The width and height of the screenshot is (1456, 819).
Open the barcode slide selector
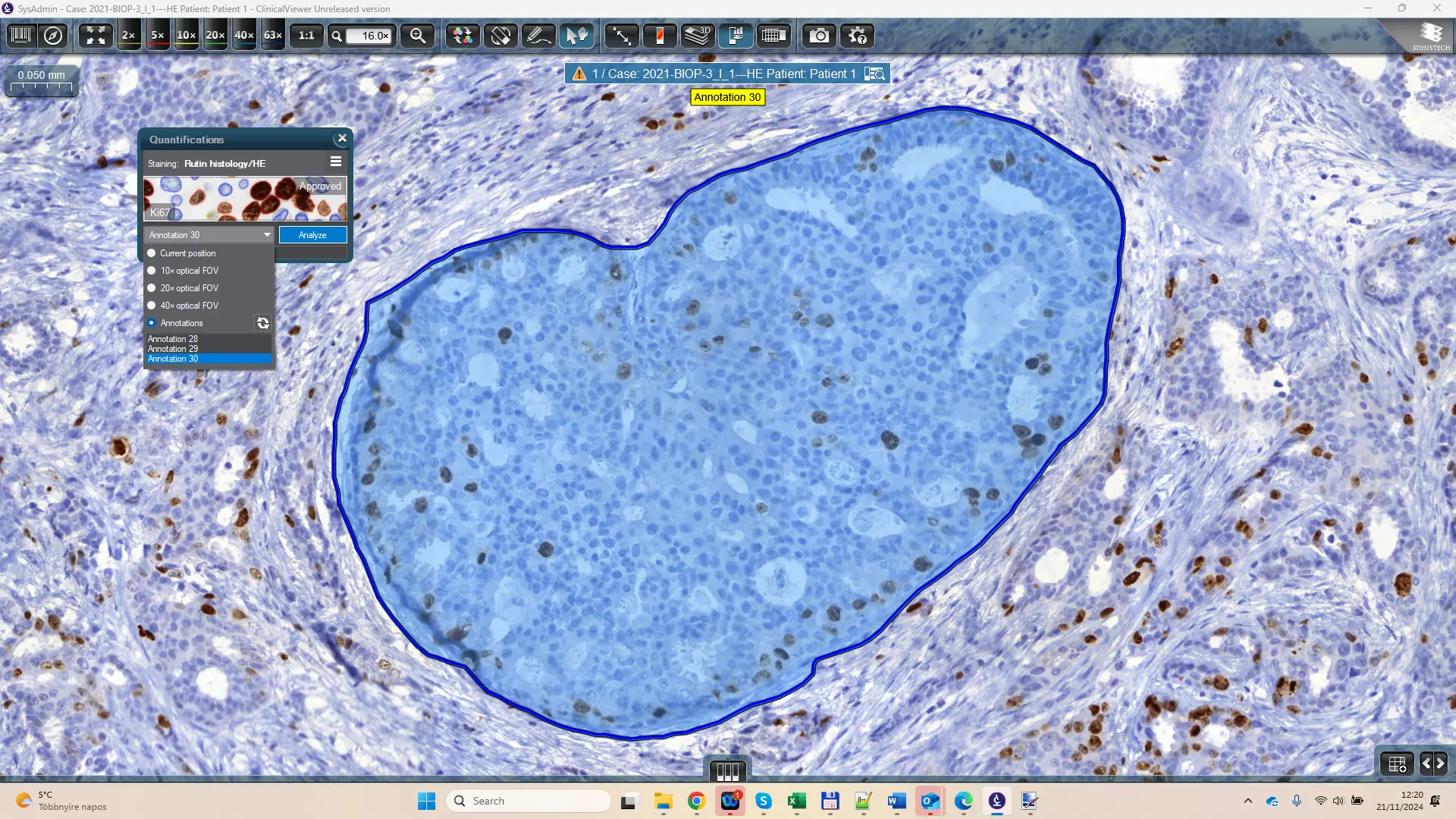tap(20, 36)
